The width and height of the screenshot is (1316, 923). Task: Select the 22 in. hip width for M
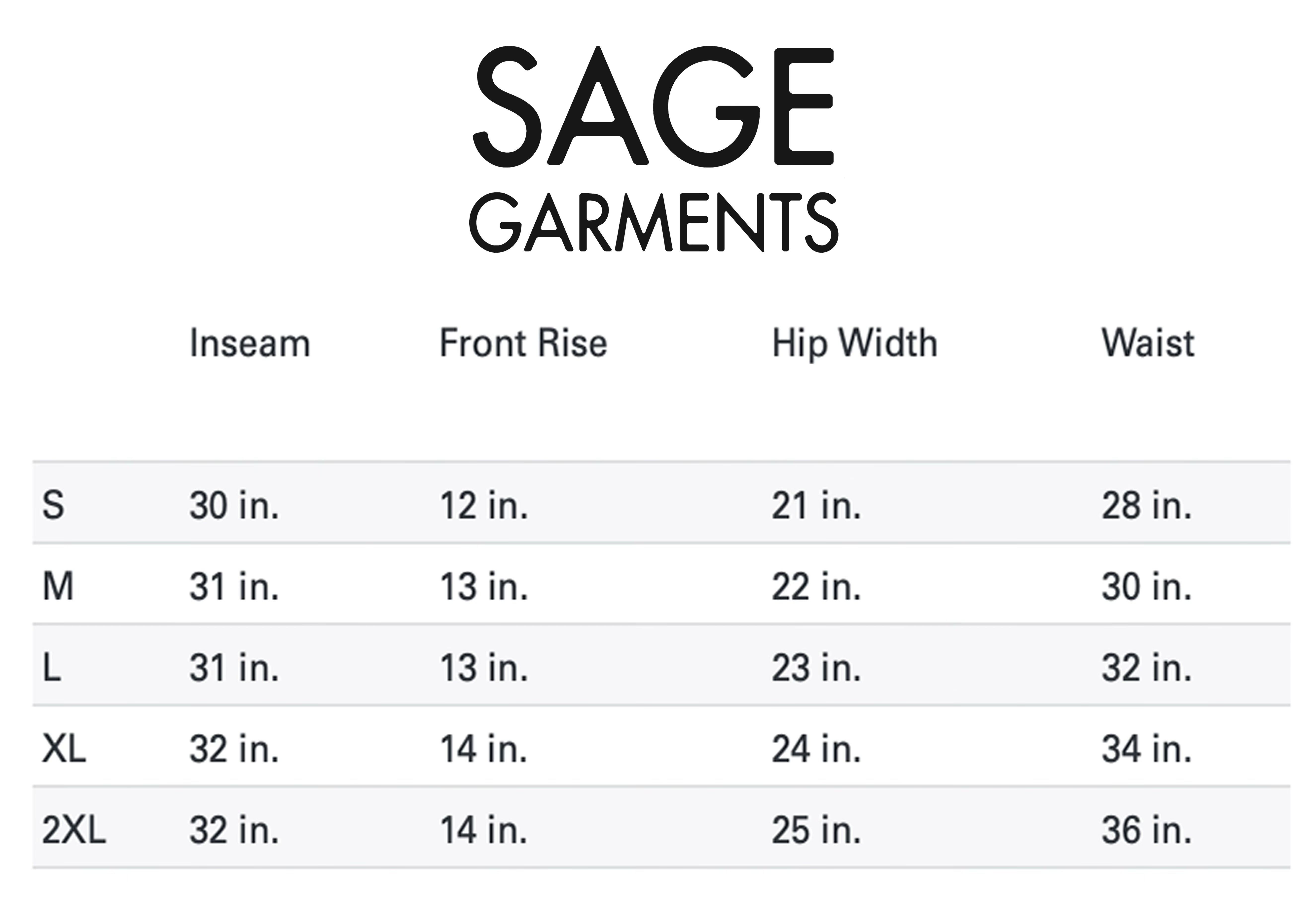(x=816, y=587)
